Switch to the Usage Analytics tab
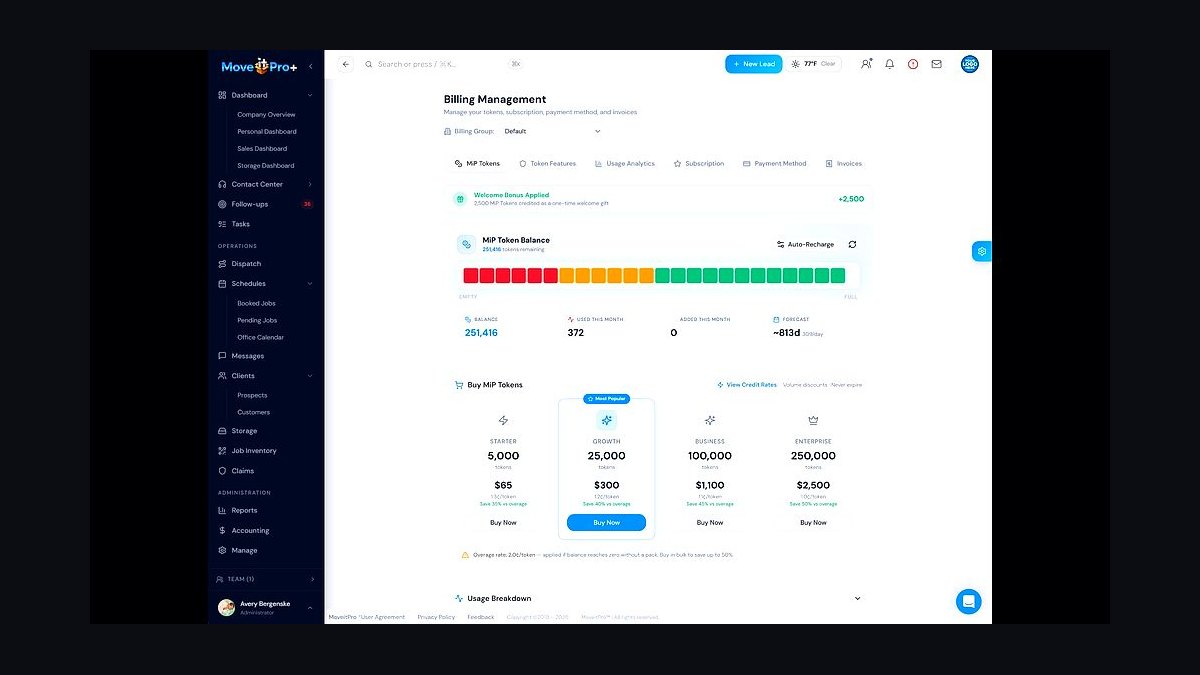Image resolution: width=1200 pixels, height=675 pixels. click(624, 163)
